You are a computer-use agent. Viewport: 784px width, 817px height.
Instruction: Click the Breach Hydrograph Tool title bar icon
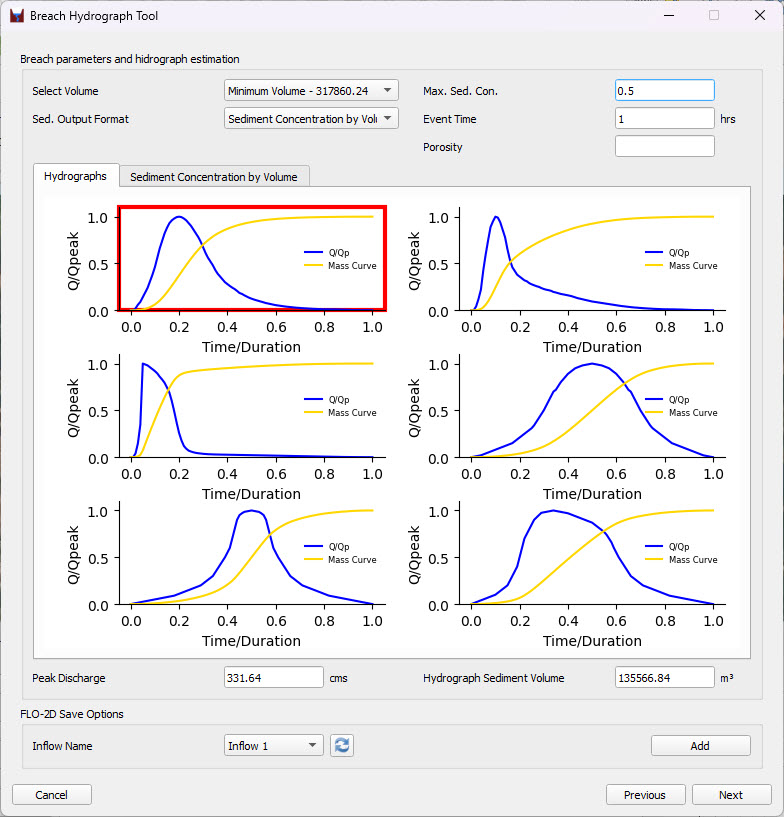[16, 16]
